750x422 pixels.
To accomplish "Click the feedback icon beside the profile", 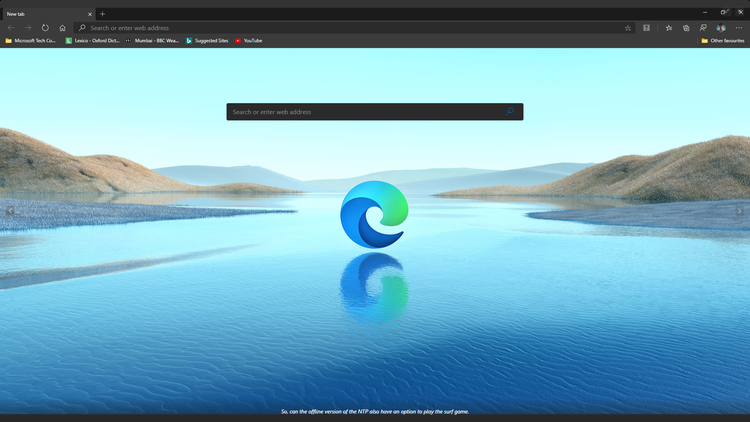I will [703, 28].
